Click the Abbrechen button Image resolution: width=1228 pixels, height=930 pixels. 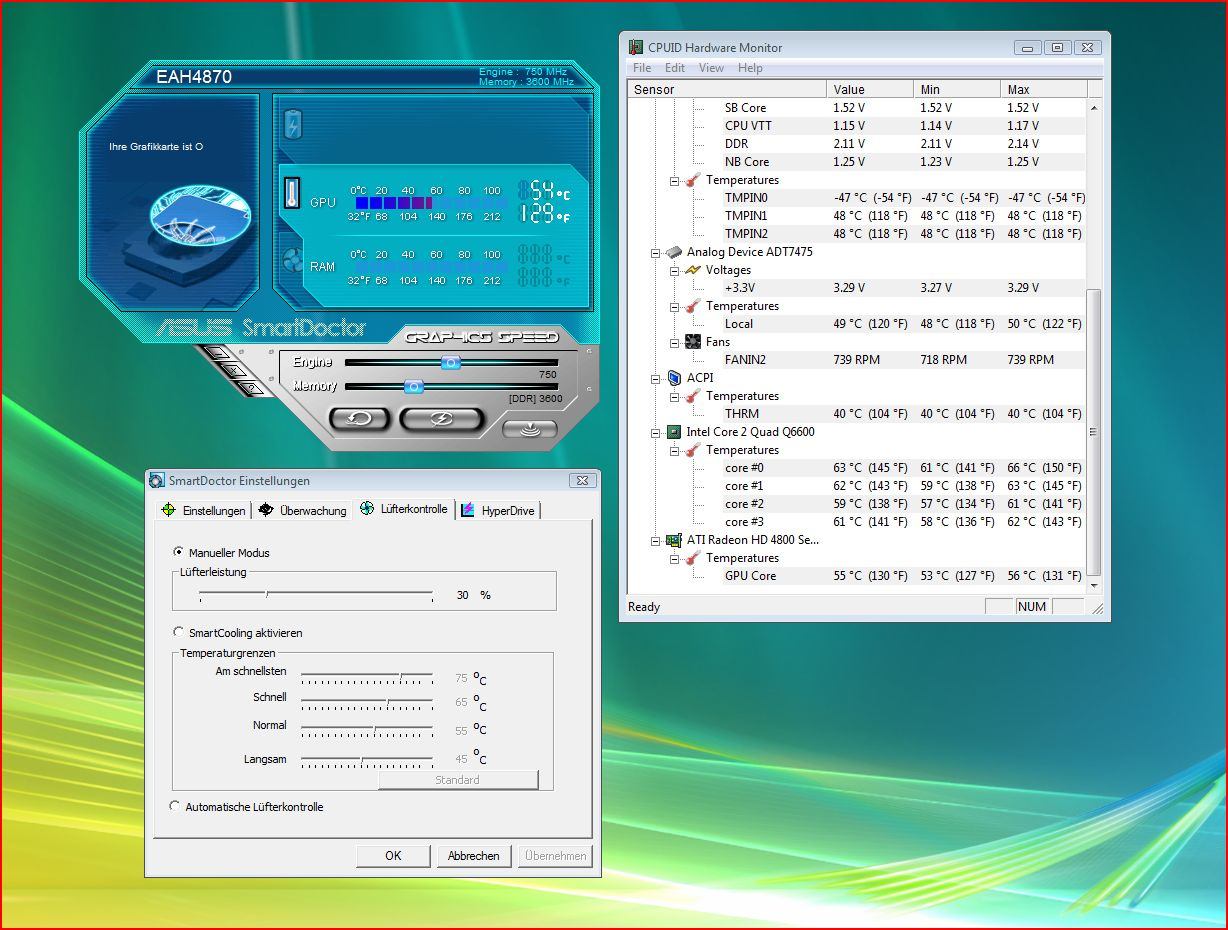[474, 856]
